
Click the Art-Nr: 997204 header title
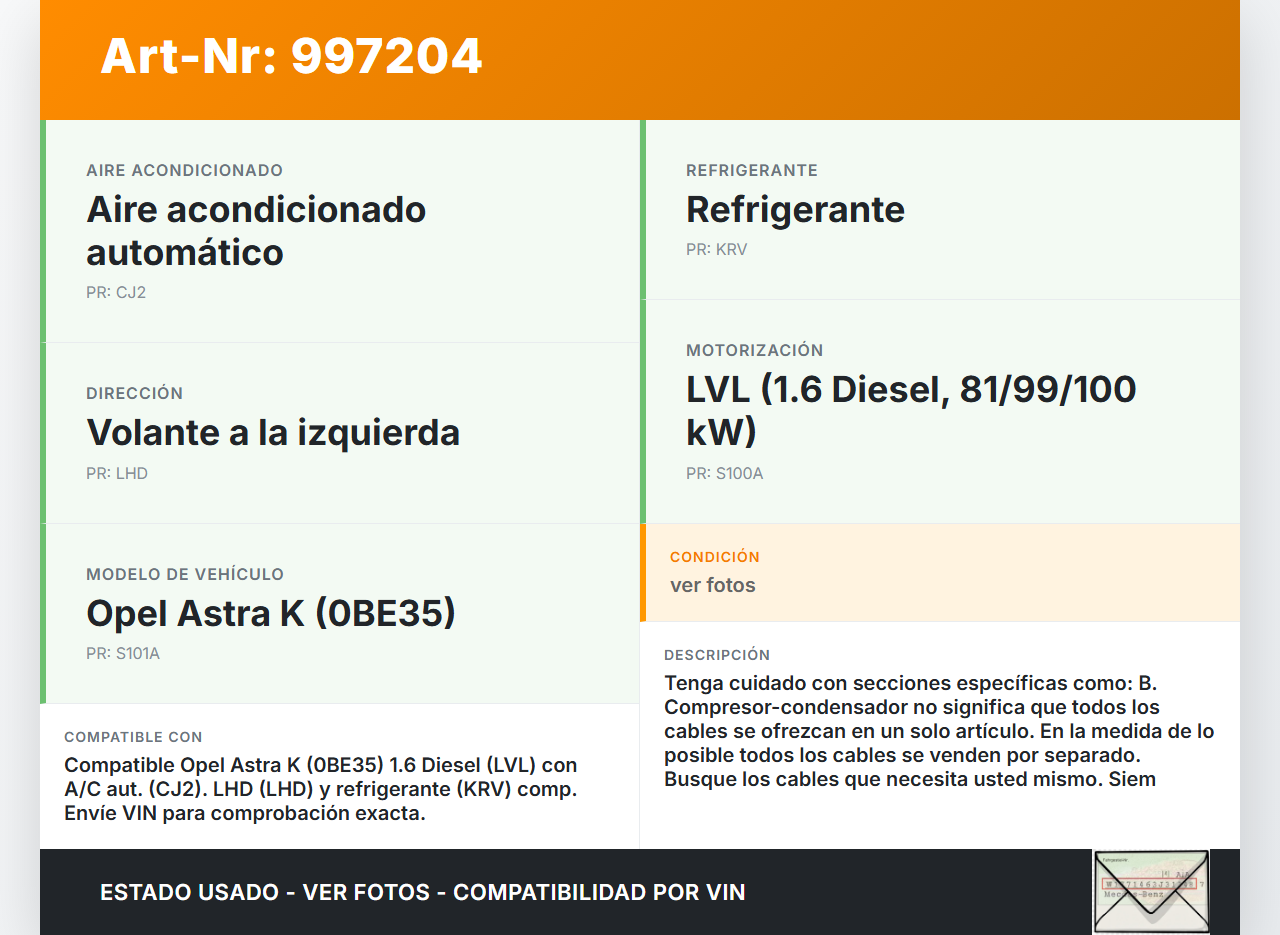pyautogui.click(x=291, y=57)
